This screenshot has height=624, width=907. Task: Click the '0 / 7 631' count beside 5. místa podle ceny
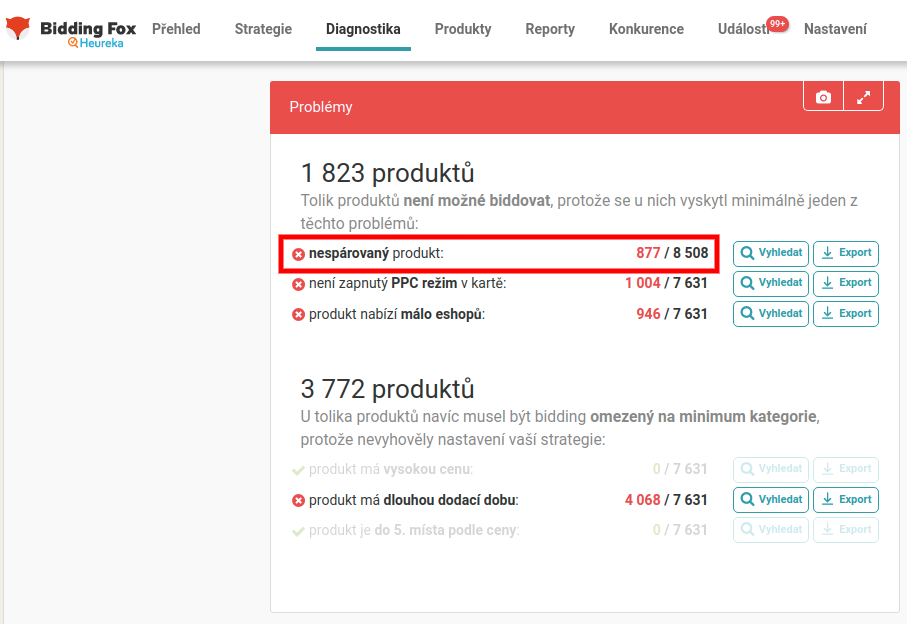pos(680,530)
